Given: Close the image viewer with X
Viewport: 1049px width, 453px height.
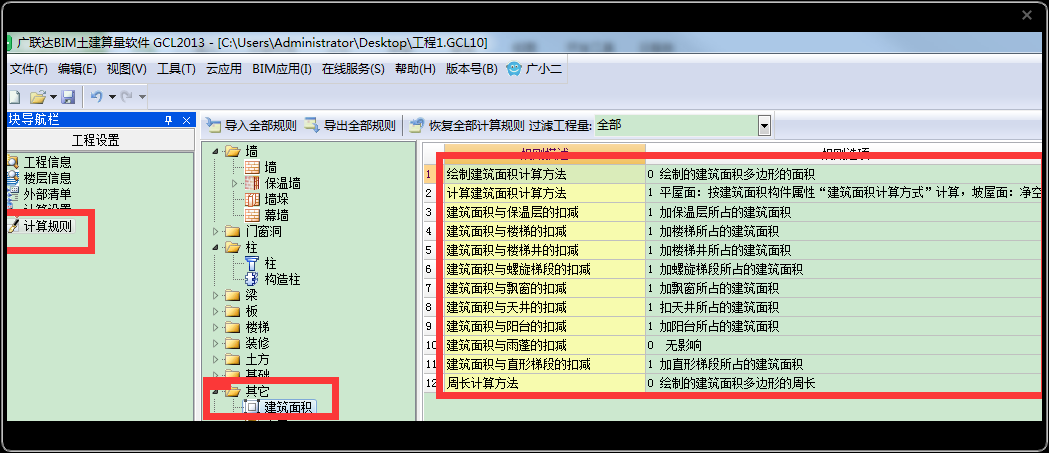Looking at the screenshot, I should (1027, 15).
